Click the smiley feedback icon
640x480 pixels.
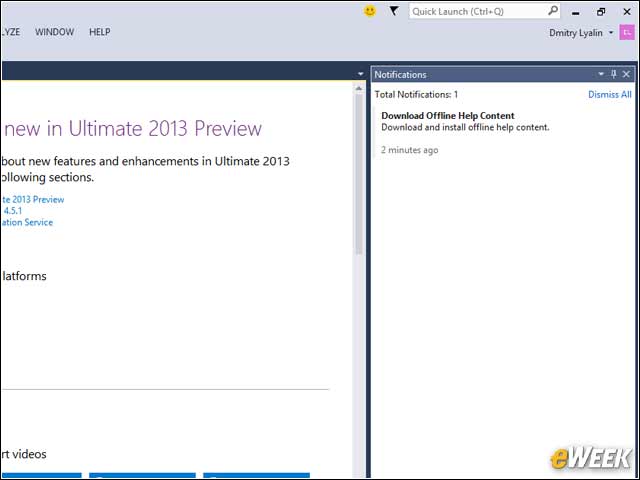pos(370,11)
